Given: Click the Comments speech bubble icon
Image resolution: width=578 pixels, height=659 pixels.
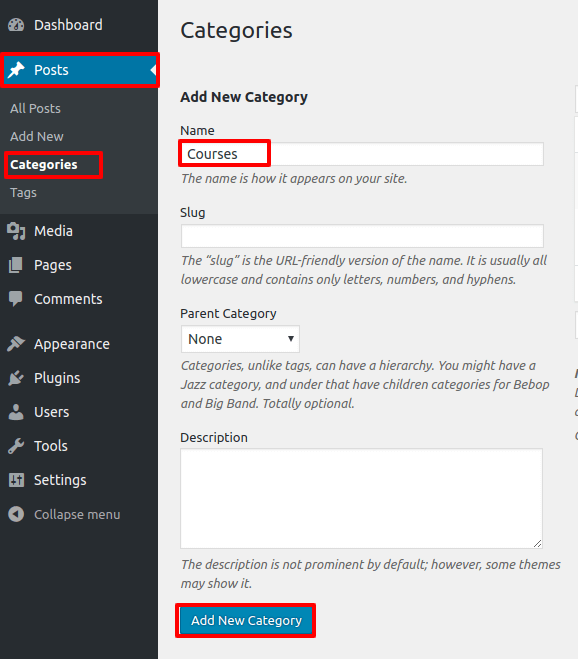Looking at the screenshot, I should pos(16,299).
